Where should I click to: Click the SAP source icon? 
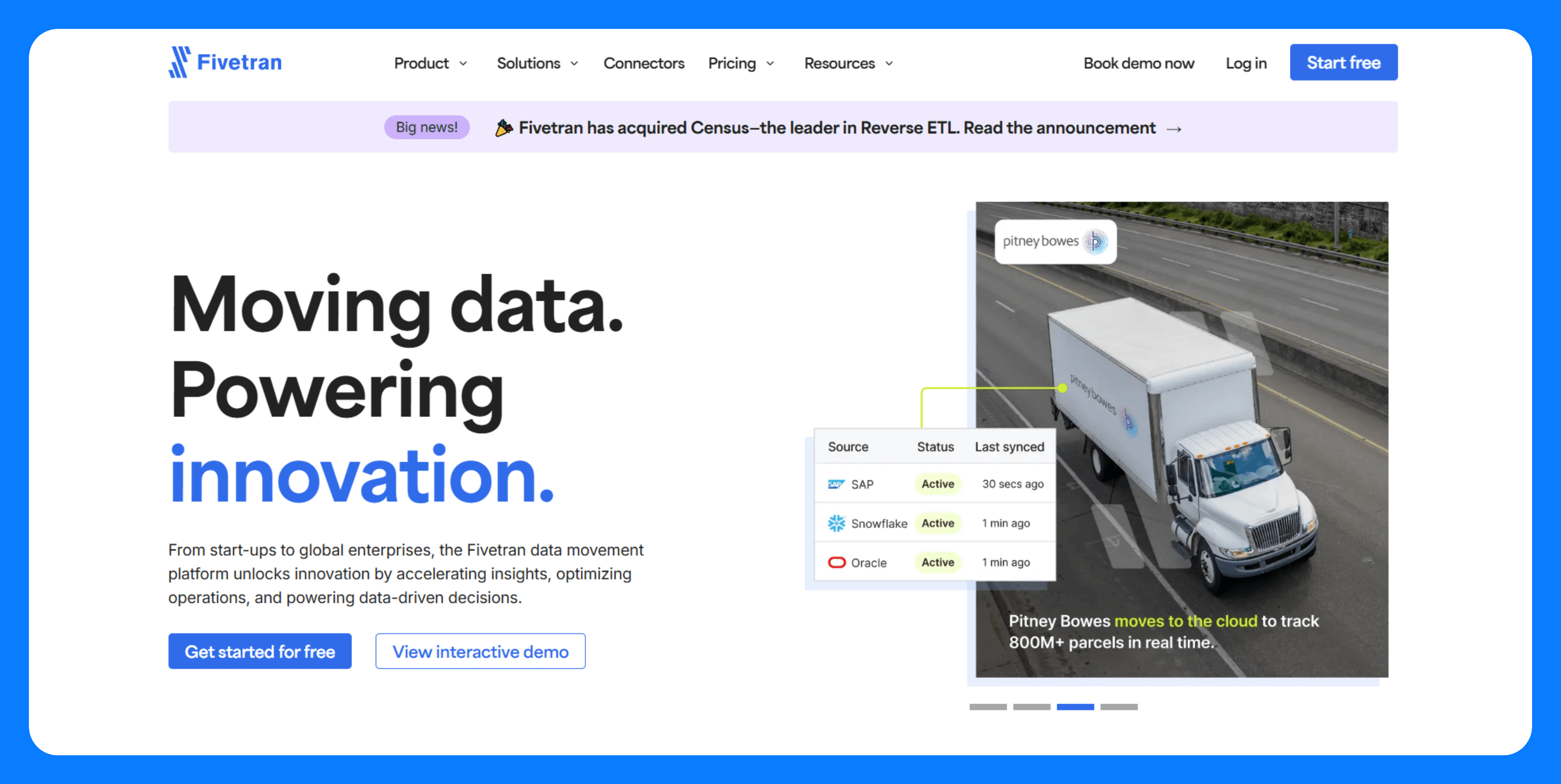coord(836,484)
